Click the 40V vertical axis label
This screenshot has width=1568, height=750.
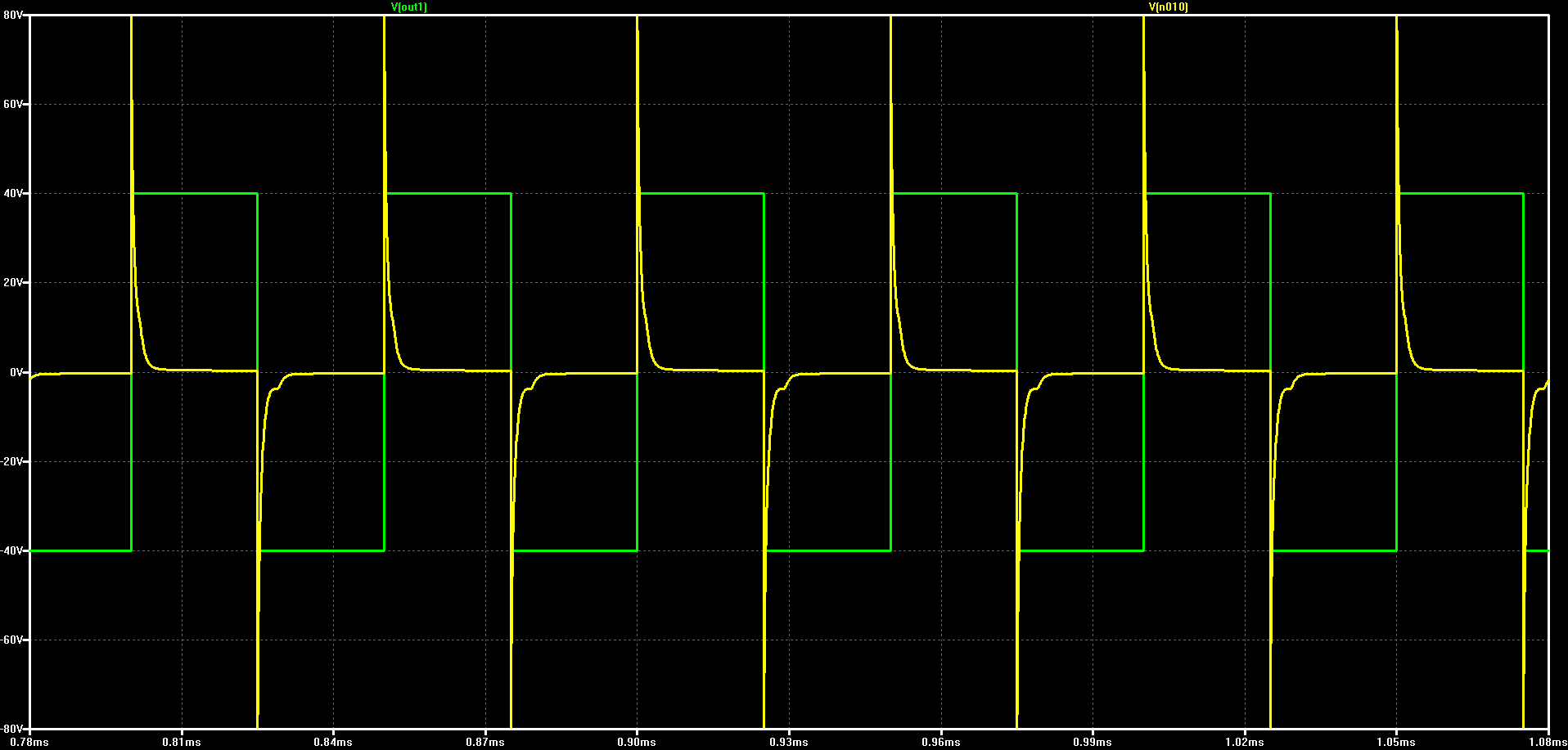(13, 194)
